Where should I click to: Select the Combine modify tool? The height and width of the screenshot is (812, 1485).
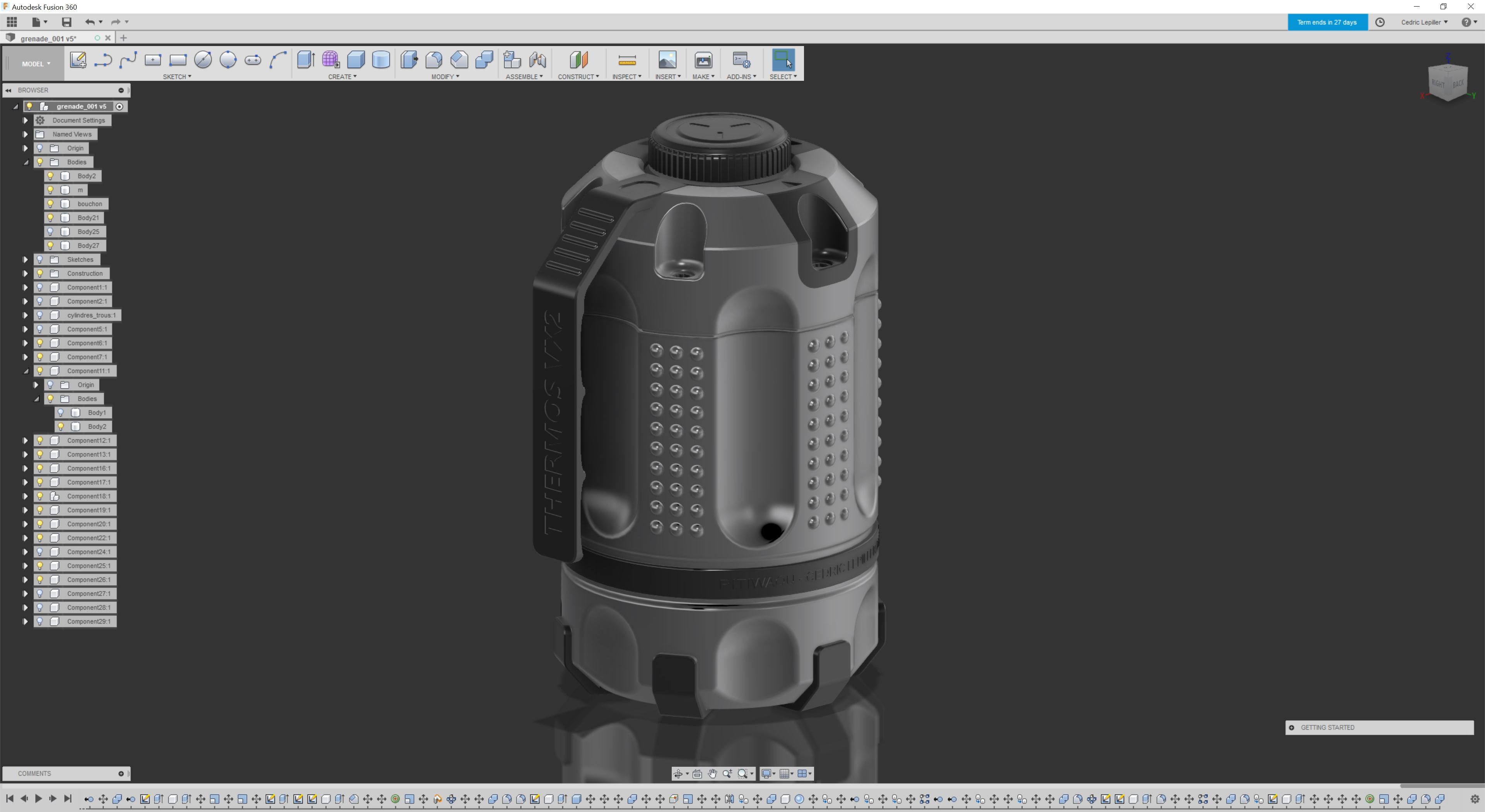(x=484, y=60)
